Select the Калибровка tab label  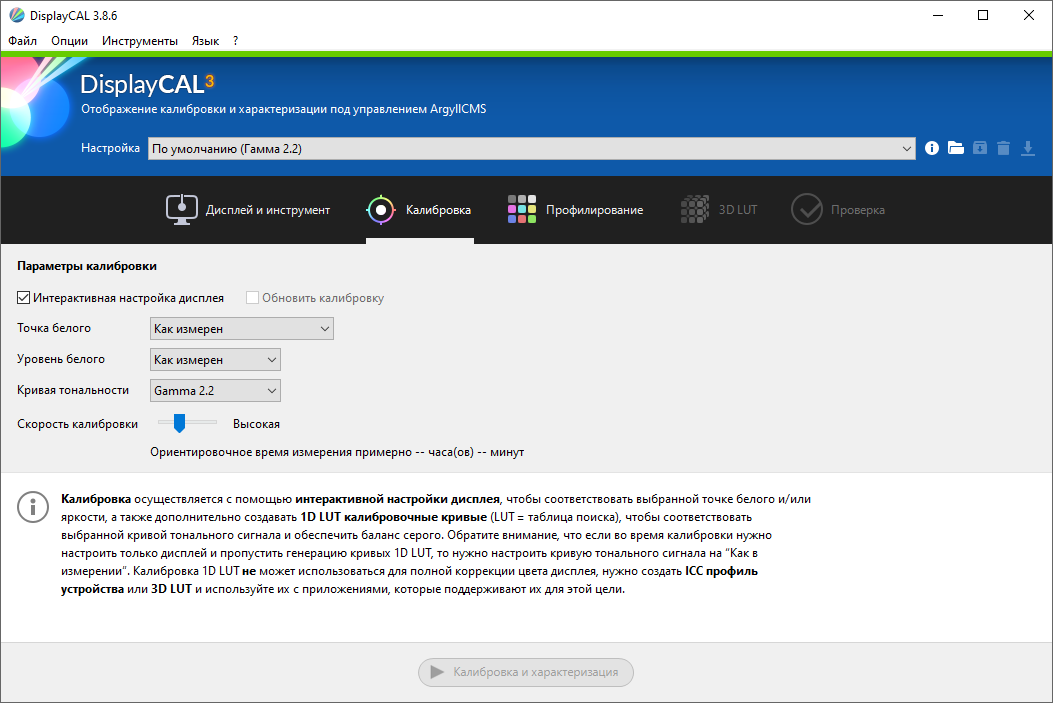click(438, 210)
